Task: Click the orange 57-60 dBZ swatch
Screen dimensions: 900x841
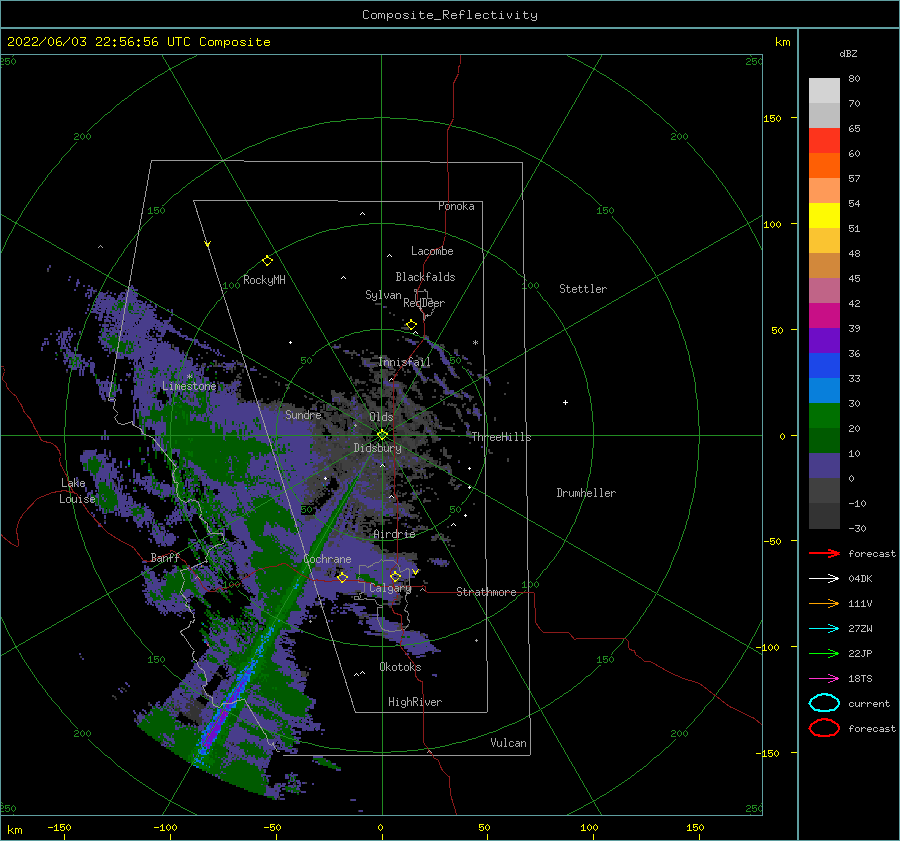Action: (824, 166)
